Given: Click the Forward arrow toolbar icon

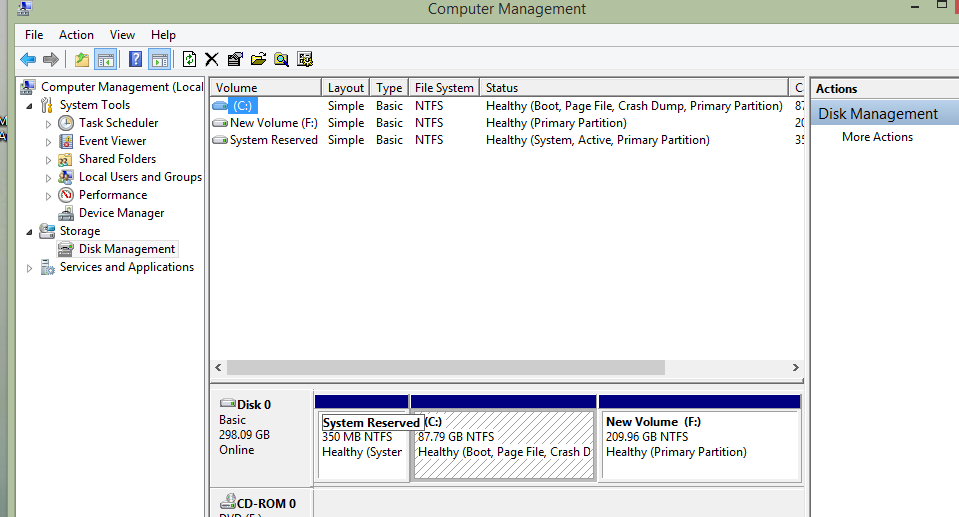Looking at the screenshot, I should 51,59.
